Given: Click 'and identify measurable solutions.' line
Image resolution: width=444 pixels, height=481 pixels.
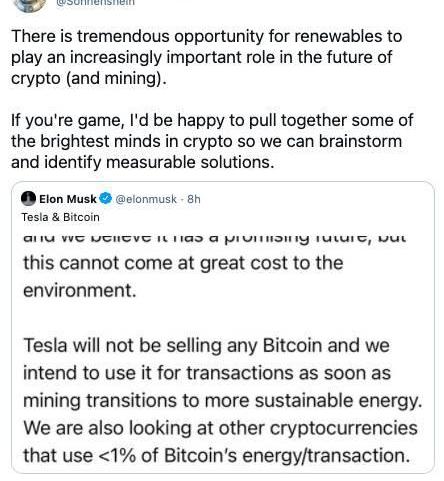Looking at the screenshot, I should tap(143, 162).
